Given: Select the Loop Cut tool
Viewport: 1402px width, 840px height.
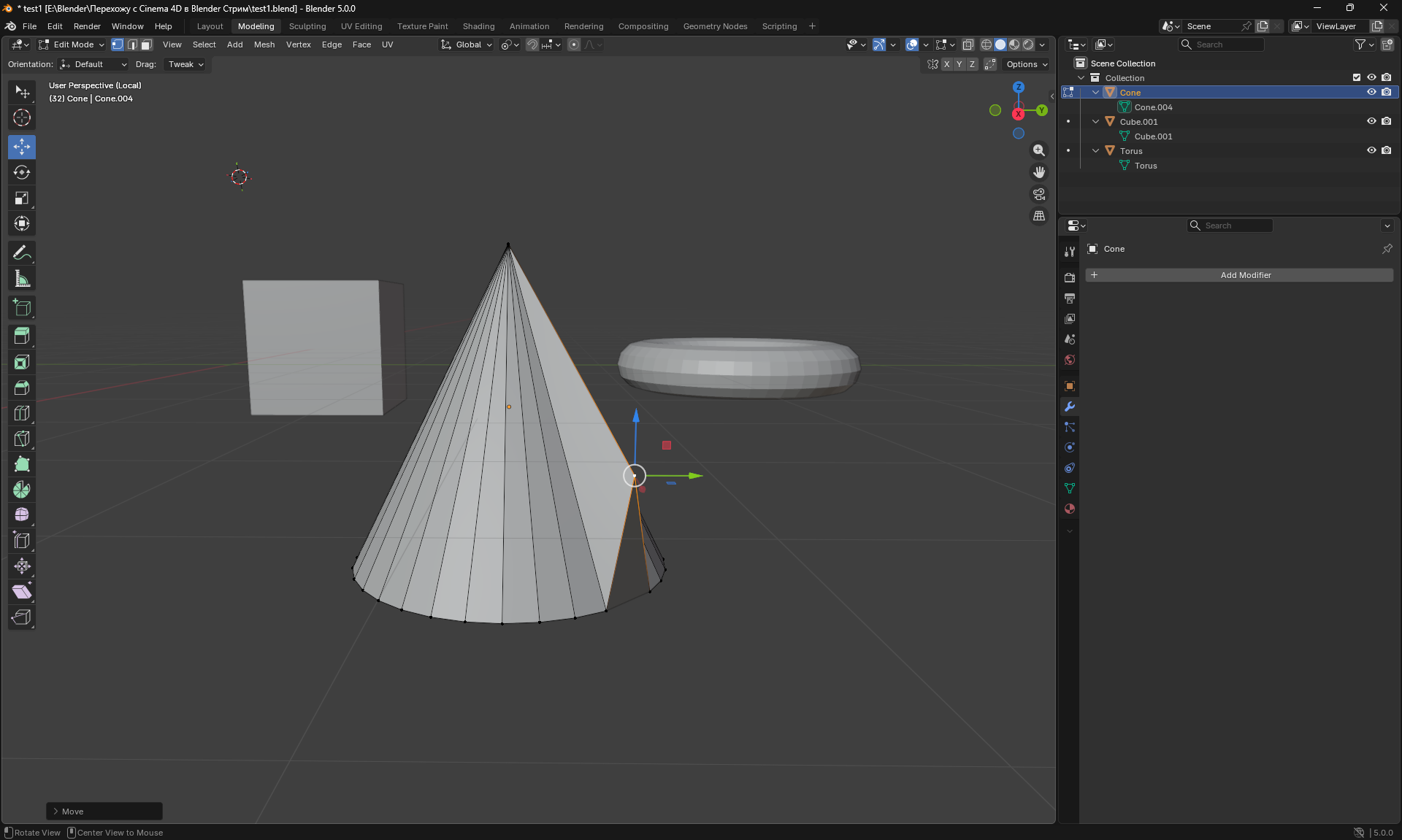Looking at the screenshot, I should tap(22, 413).
